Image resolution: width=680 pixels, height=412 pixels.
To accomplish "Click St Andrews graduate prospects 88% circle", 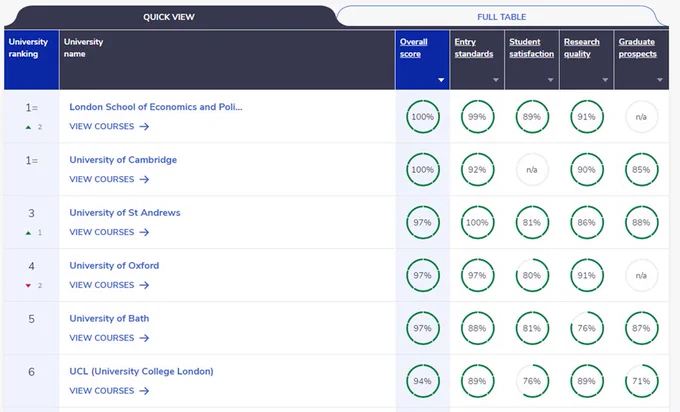I will 641,222.
